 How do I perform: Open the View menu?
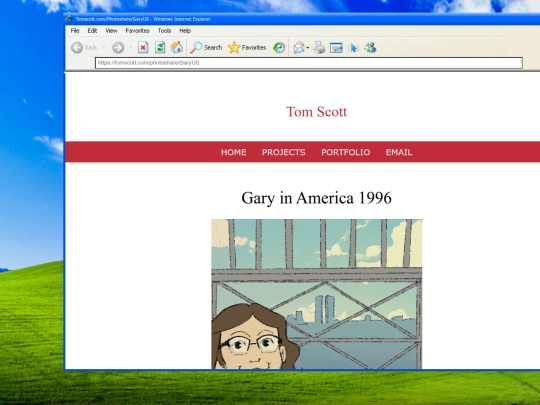pos(112,31)
